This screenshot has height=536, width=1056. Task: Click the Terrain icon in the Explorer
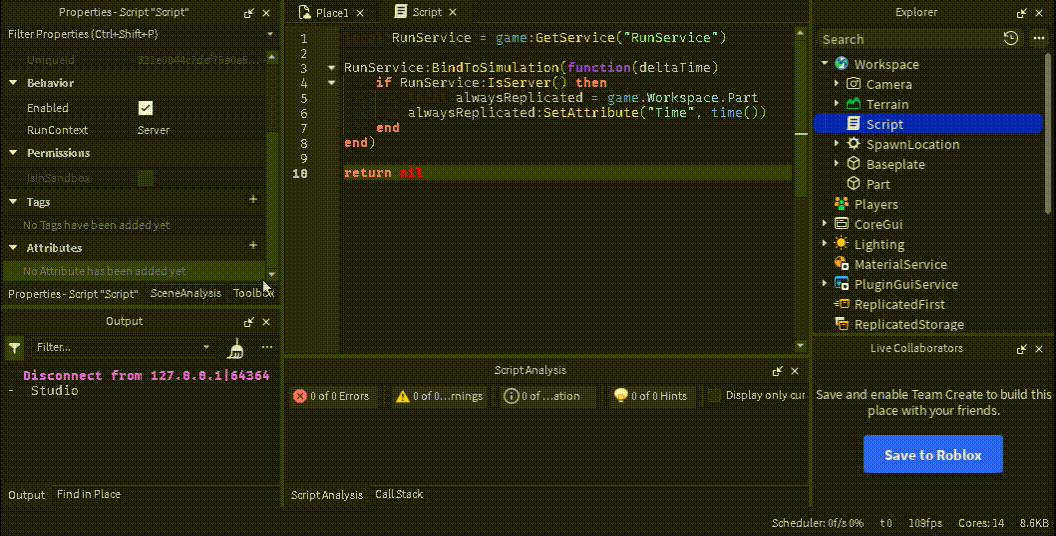click(x=853, y=104)
